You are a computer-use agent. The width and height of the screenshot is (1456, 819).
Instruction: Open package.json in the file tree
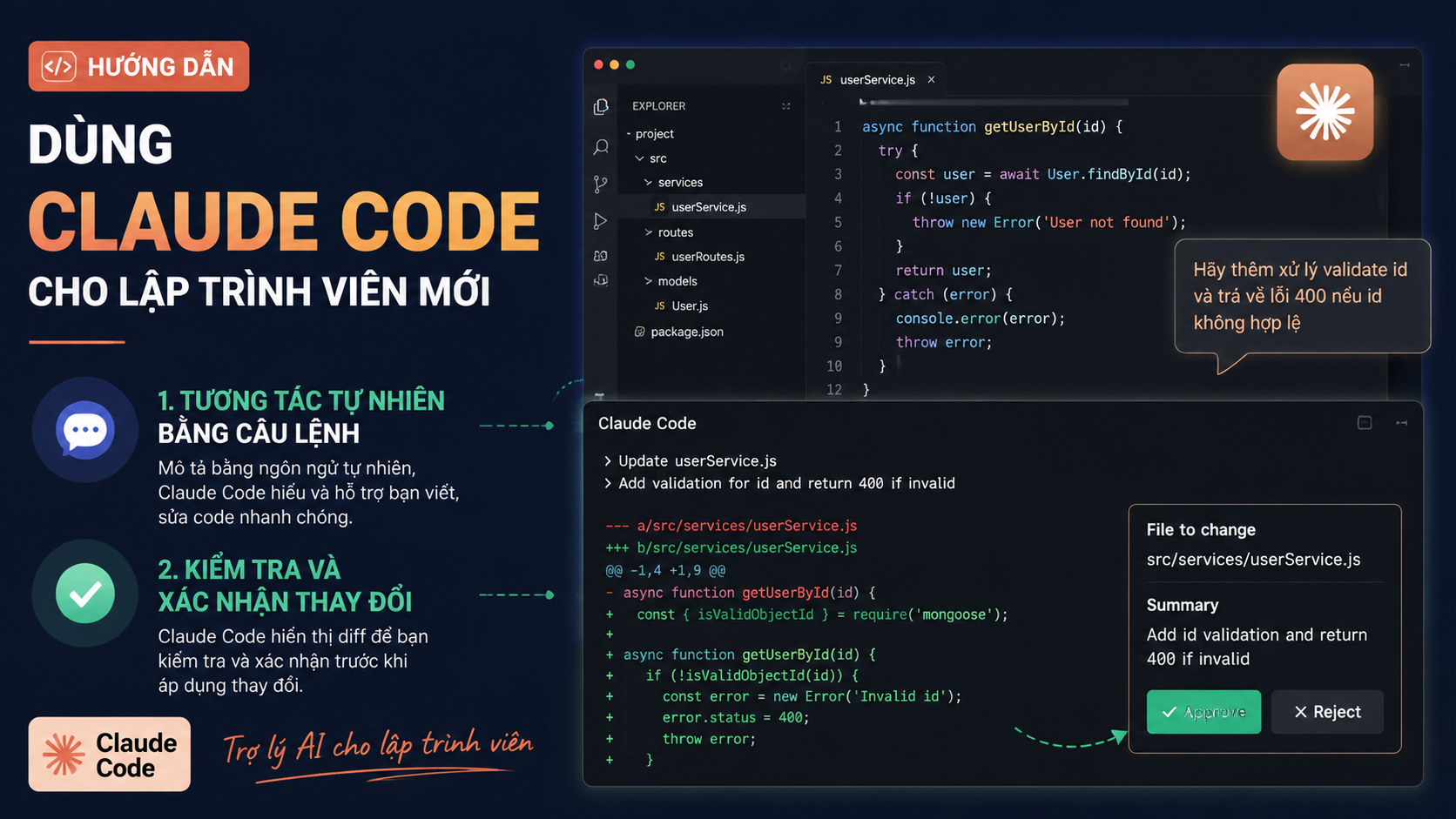click(687, 332)
